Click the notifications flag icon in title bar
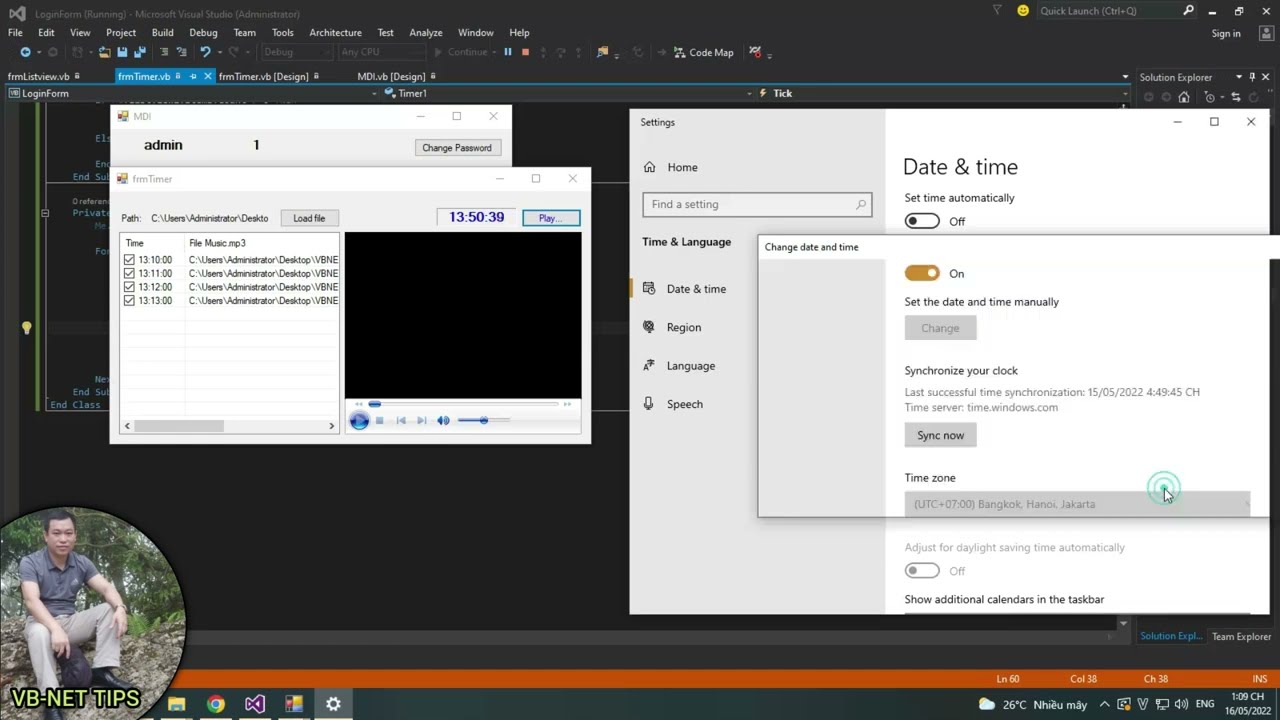The height and width of the screenshot is (720, 1280). pos(997,11)
